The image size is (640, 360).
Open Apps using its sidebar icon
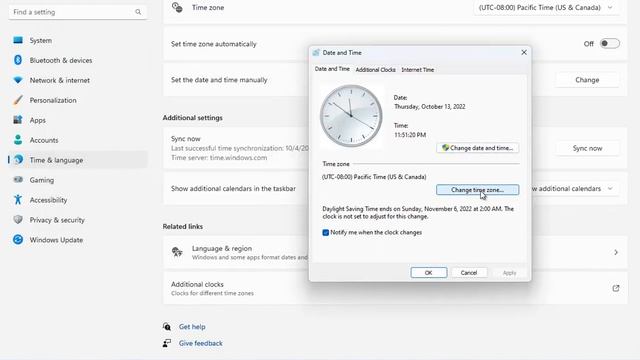click(x=18, y=120)
